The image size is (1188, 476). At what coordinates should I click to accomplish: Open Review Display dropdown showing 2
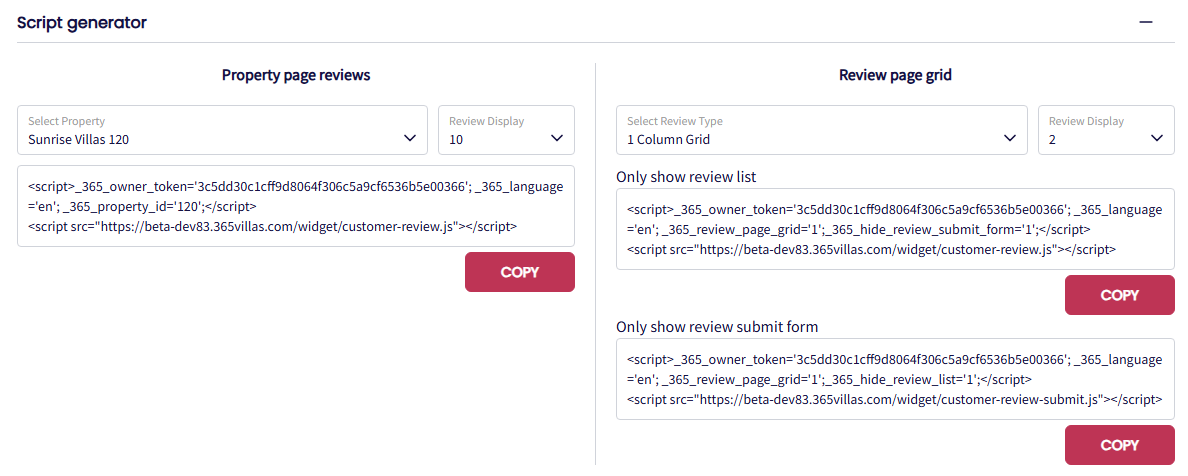pyautogui.click(x=1106, y=130)
